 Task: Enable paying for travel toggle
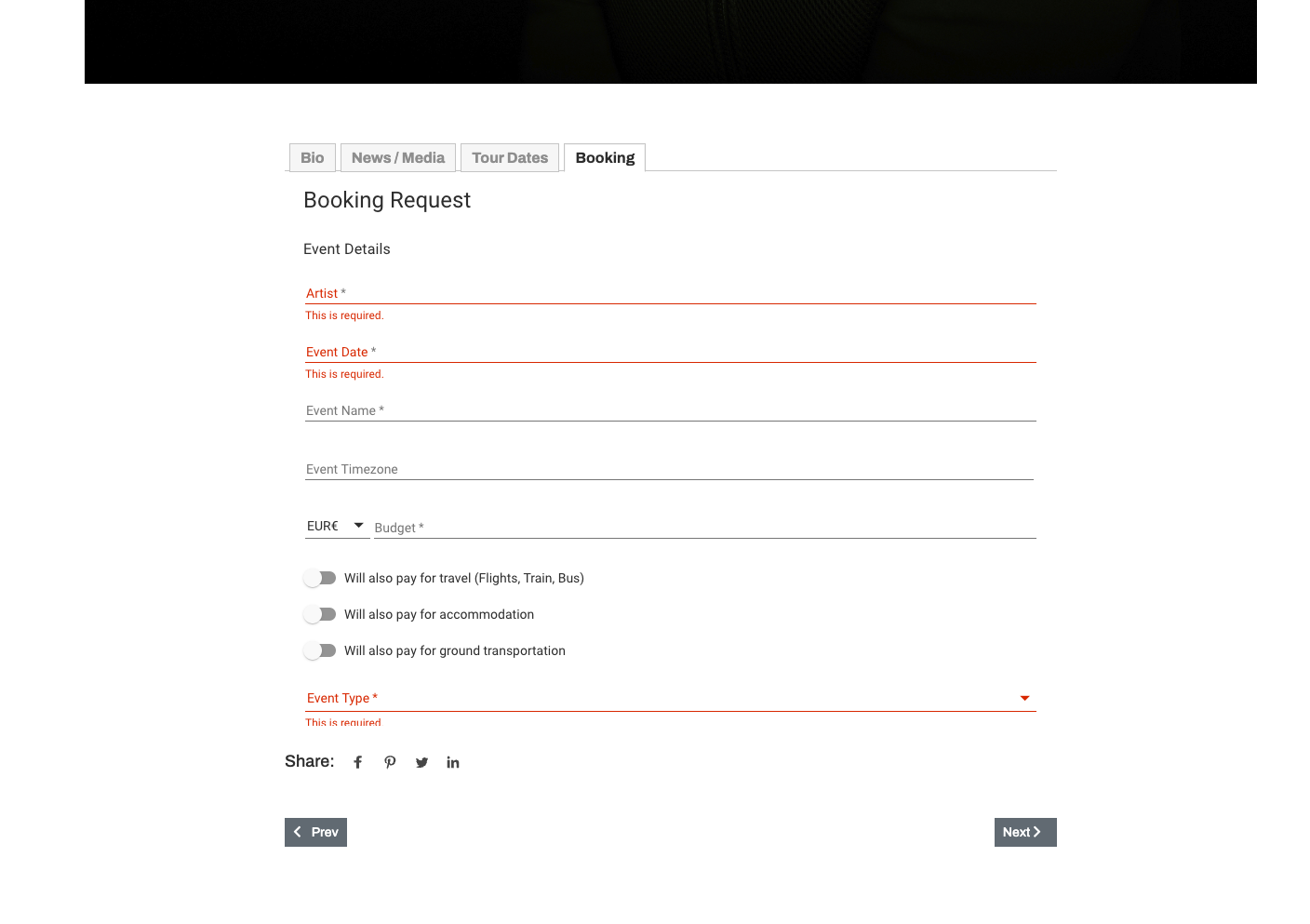click(320, 578)
